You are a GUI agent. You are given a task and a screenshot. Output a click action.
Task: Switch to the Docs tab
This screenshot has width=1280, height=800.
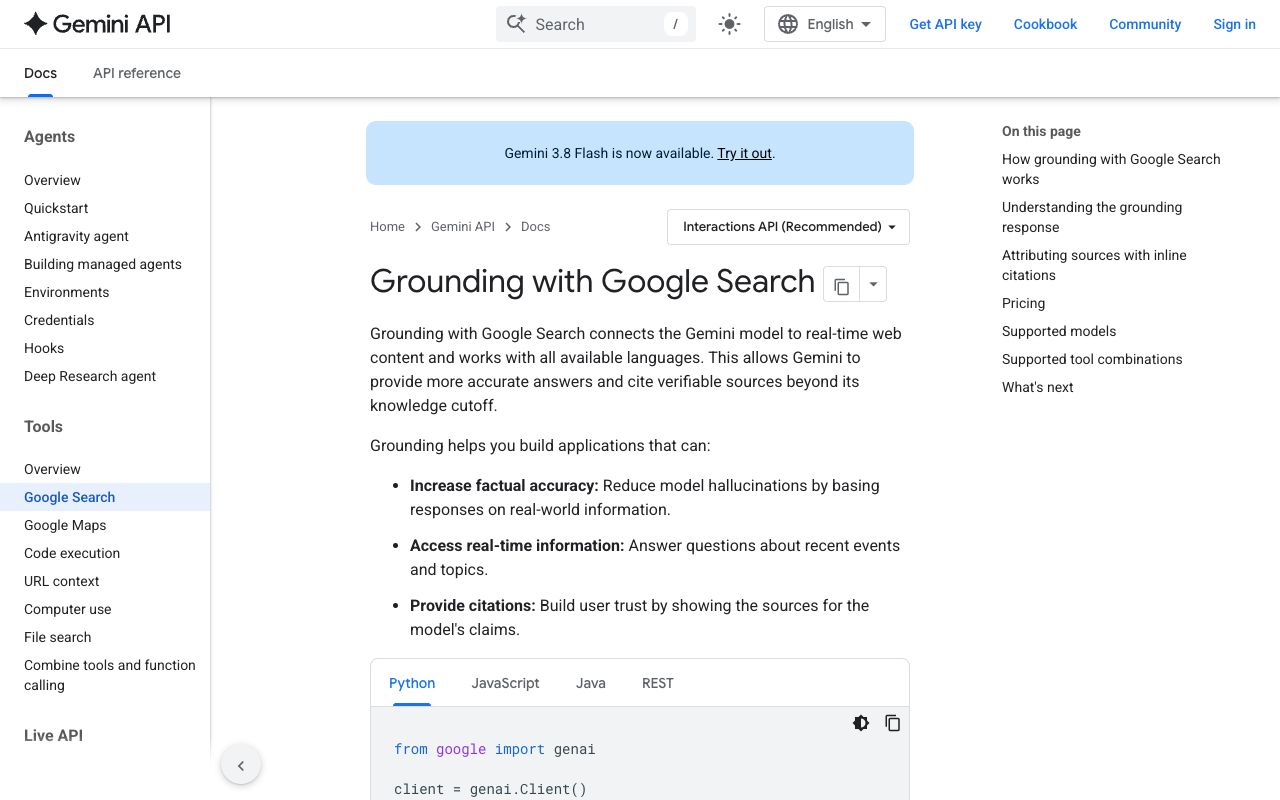click(40, 73)
